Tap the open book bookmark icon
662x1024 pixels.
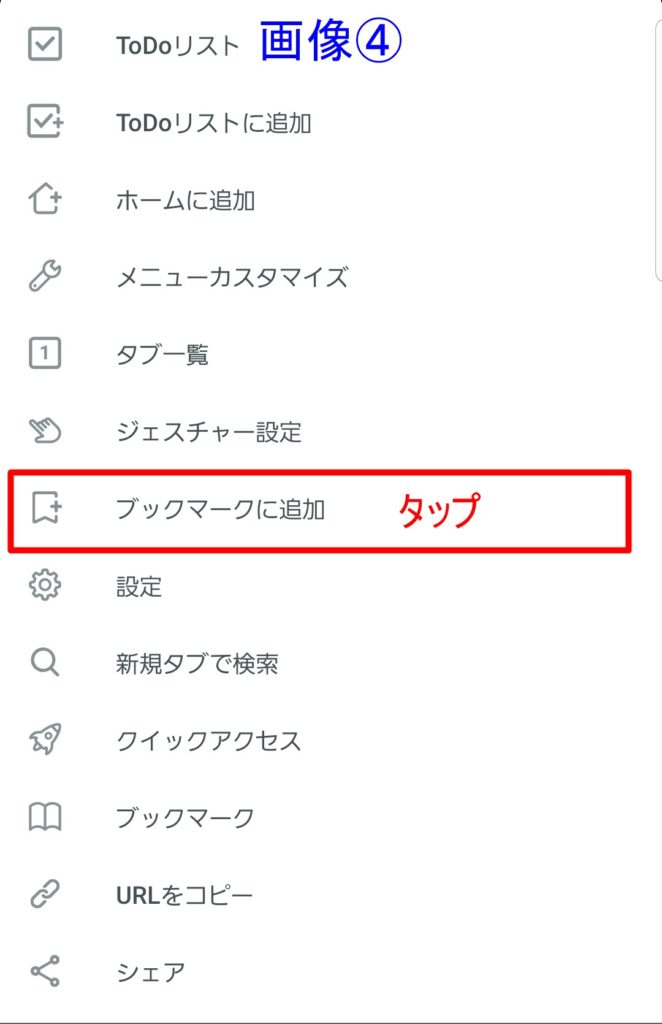(45, 817)
